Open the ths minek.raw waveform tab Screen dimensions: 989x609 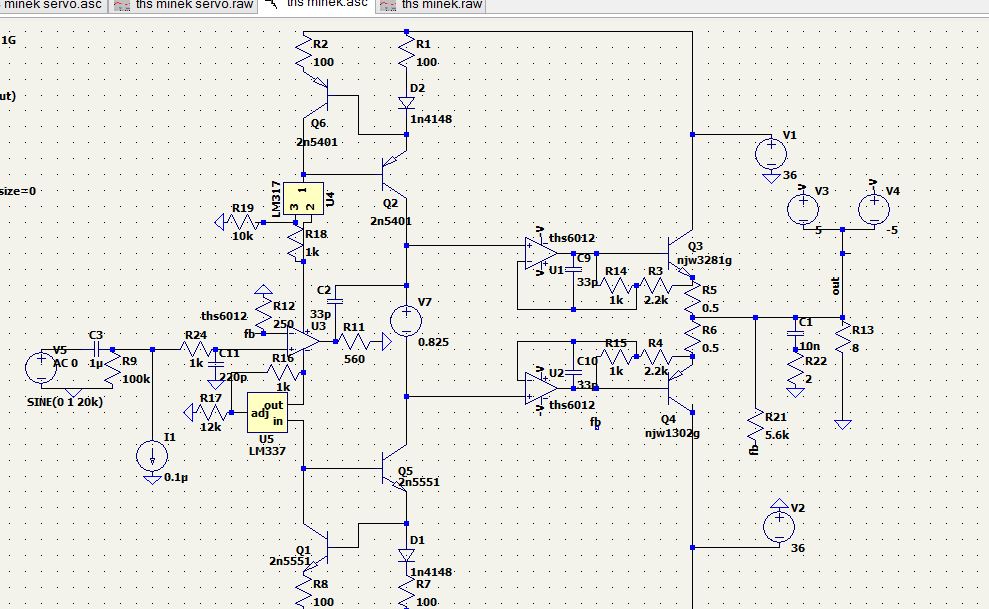click(x=431, y=5)
